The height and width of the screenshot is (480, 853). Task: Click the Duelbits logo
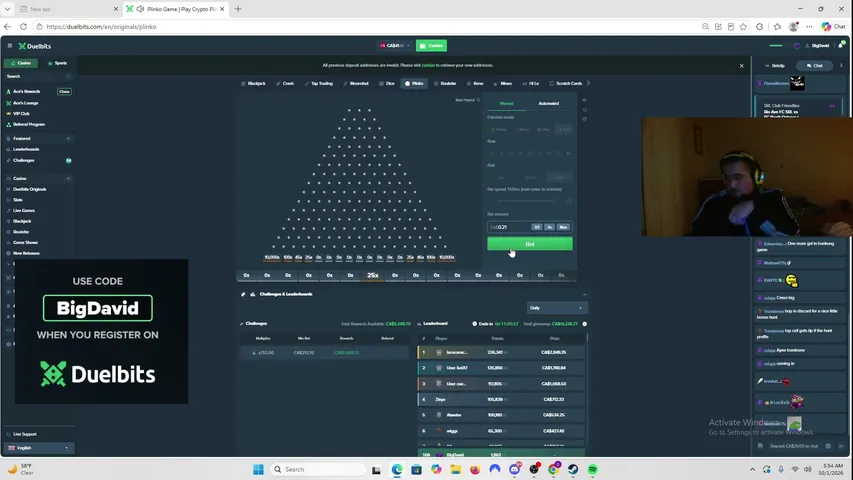point(35,46)
